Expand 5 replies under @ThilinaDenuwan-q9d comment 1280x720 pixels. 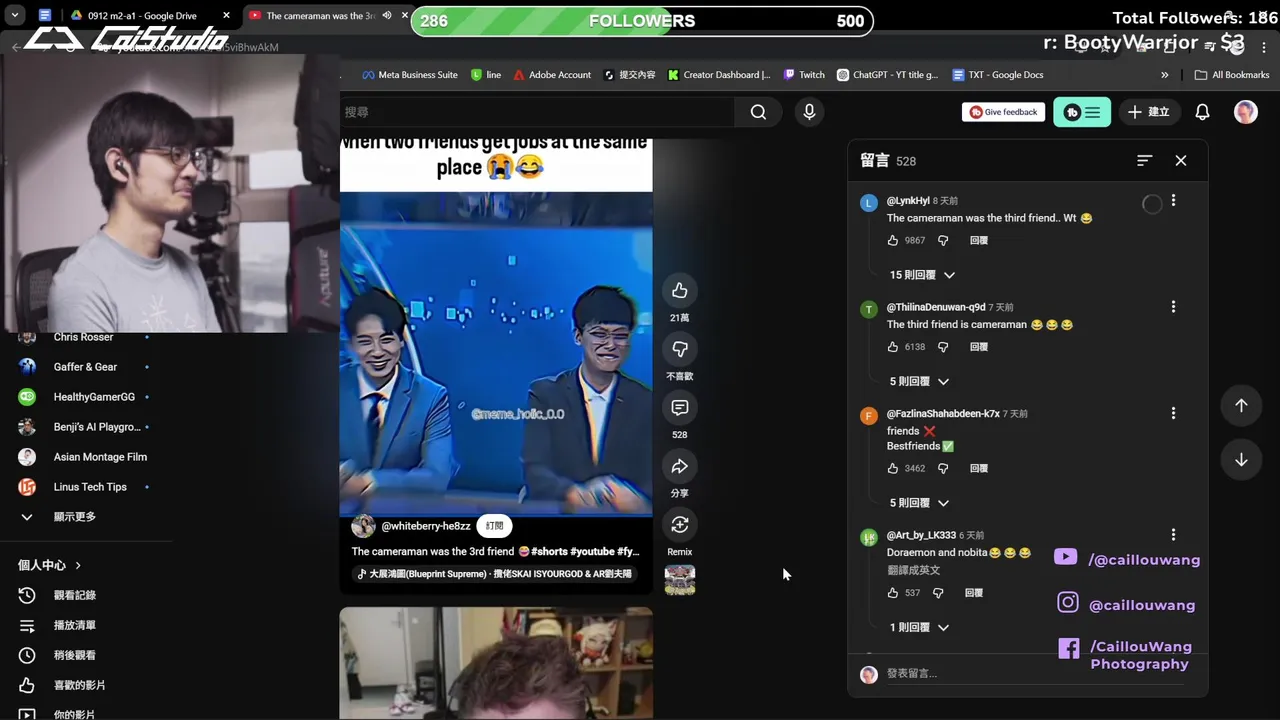(919, 381)
